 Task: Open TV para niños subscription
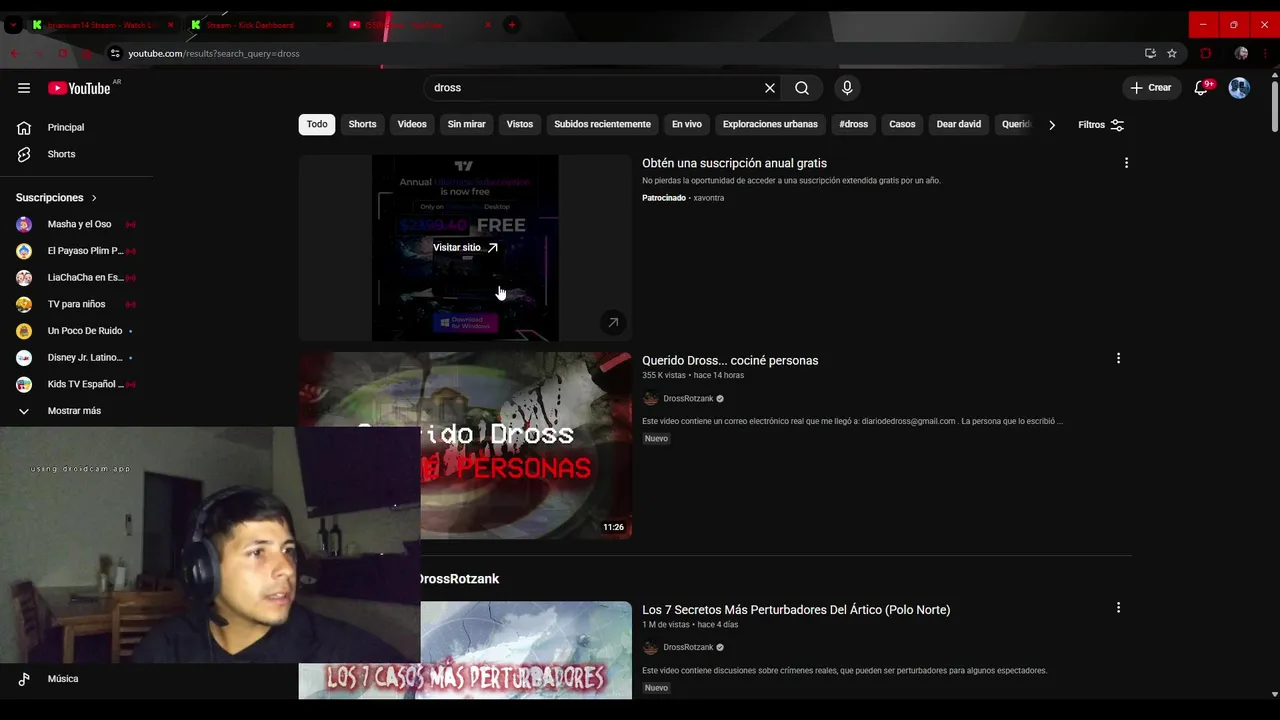click(x=76, y=304)
